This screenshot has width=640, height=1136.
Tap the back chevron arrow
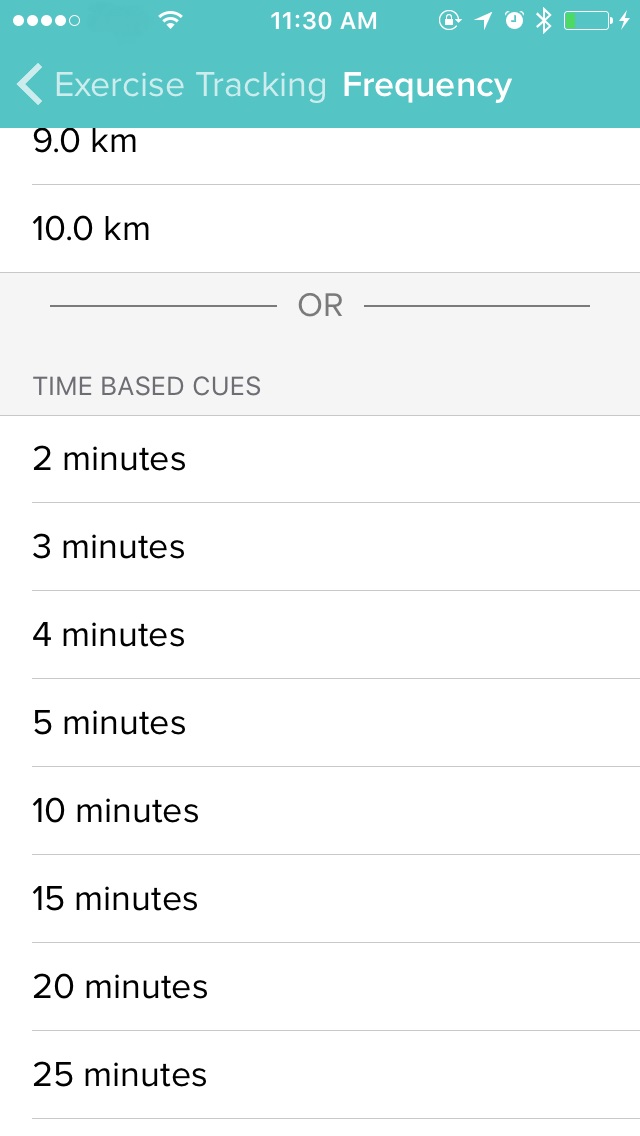tap(30, 85)
